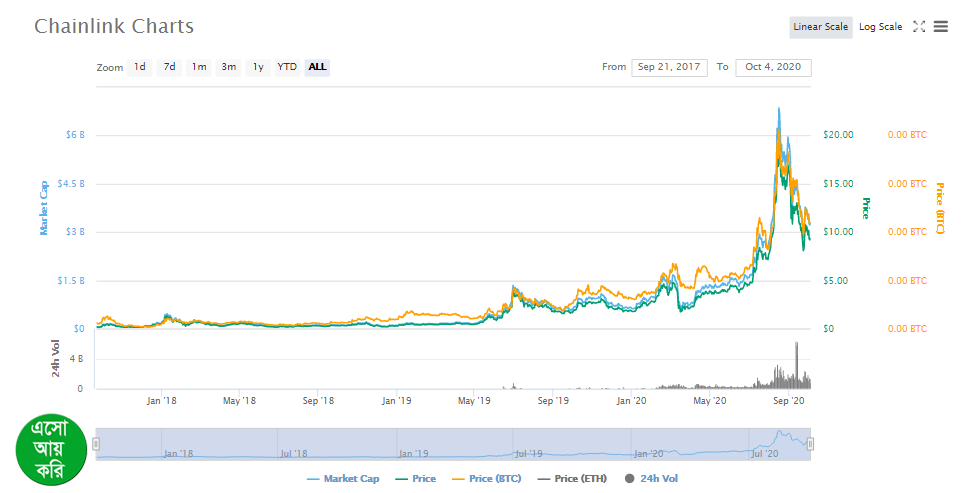Set zoom range to 7d
This screenshot has width=975, height=493.
[x=170, y=67]
